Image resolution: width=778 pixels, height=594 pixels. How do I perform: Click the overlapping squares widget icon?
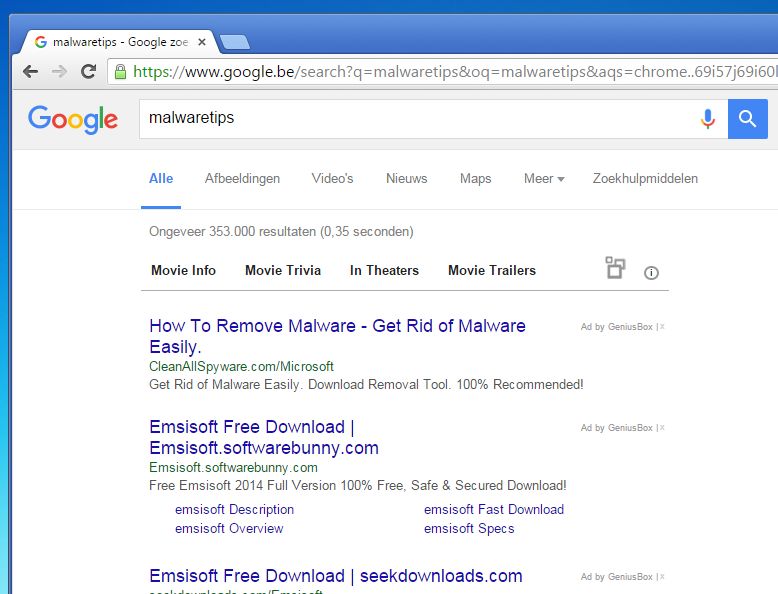coord(615,268)
